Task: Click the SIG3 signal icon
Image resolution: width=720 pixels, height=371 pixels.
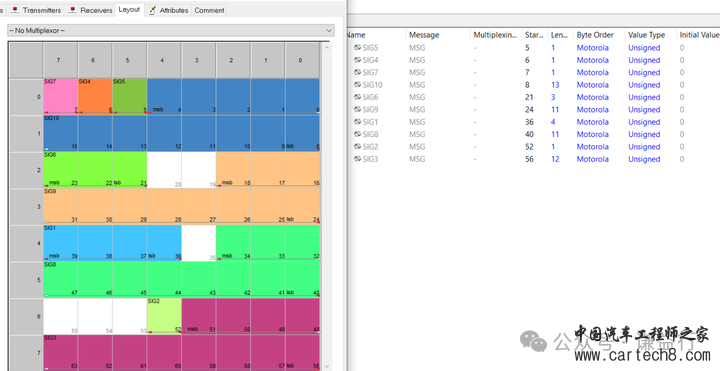Action: (357, 159)
